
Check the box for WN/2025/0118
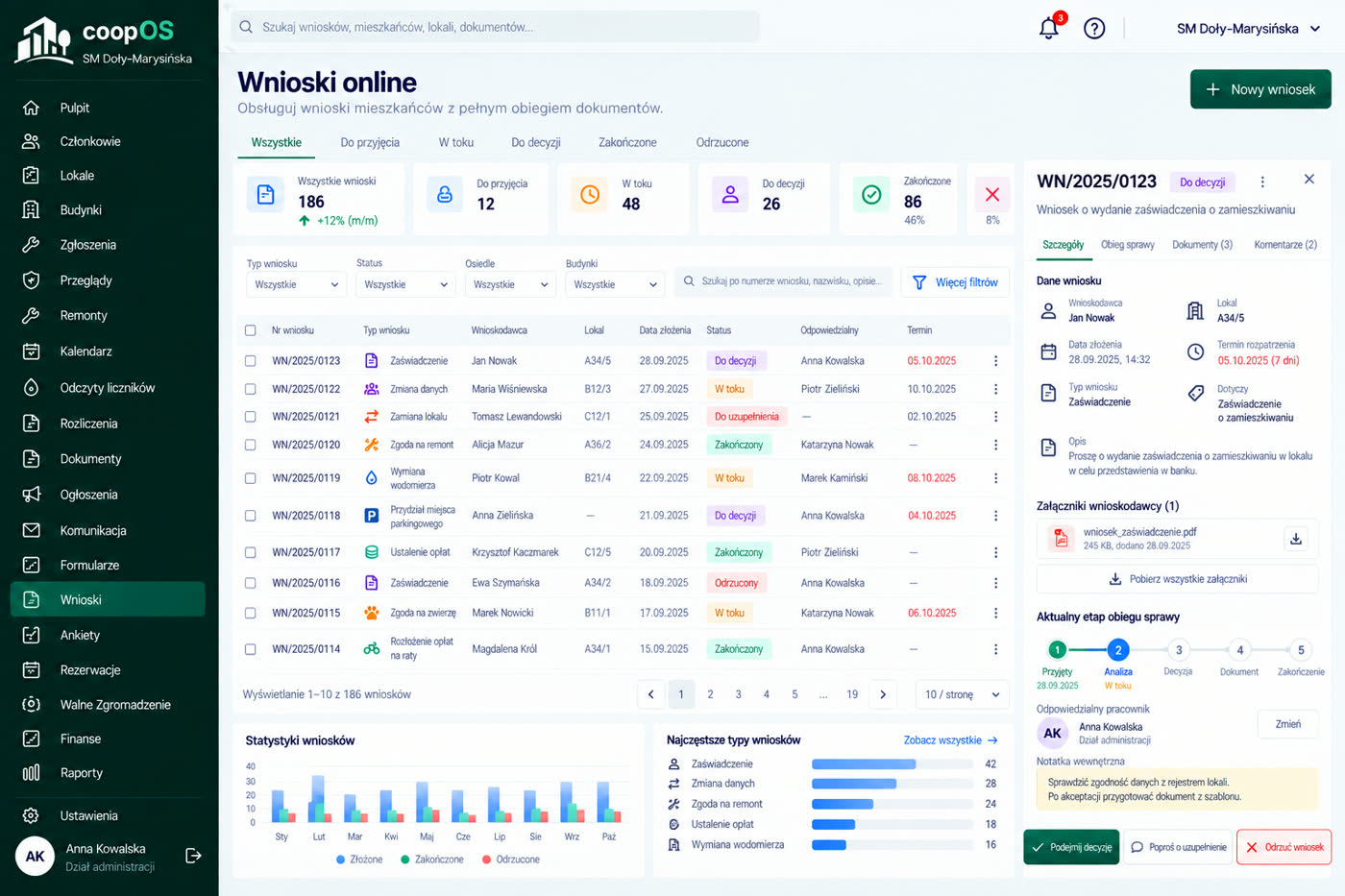pyautogui.click(x=251, y=516)
